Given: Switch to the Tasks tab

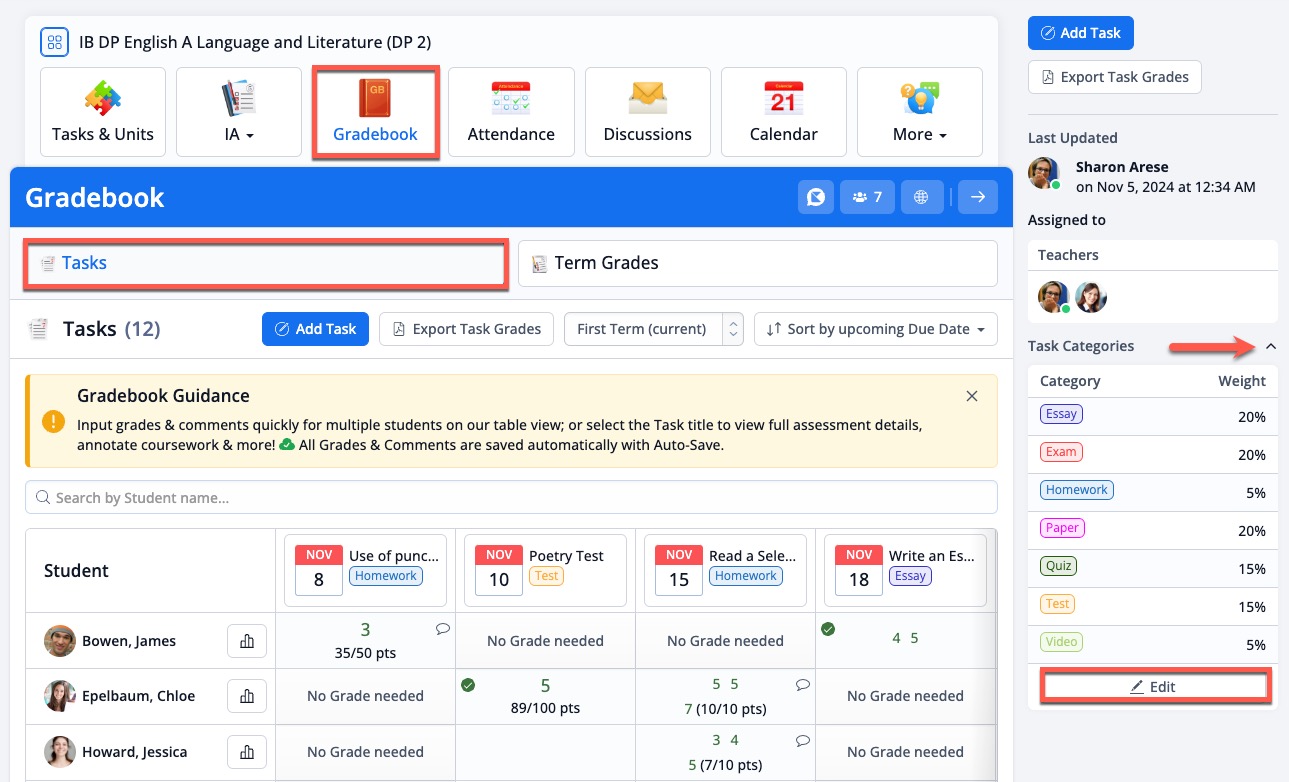Looking at the screenshot, I should (x=267, y=264).
